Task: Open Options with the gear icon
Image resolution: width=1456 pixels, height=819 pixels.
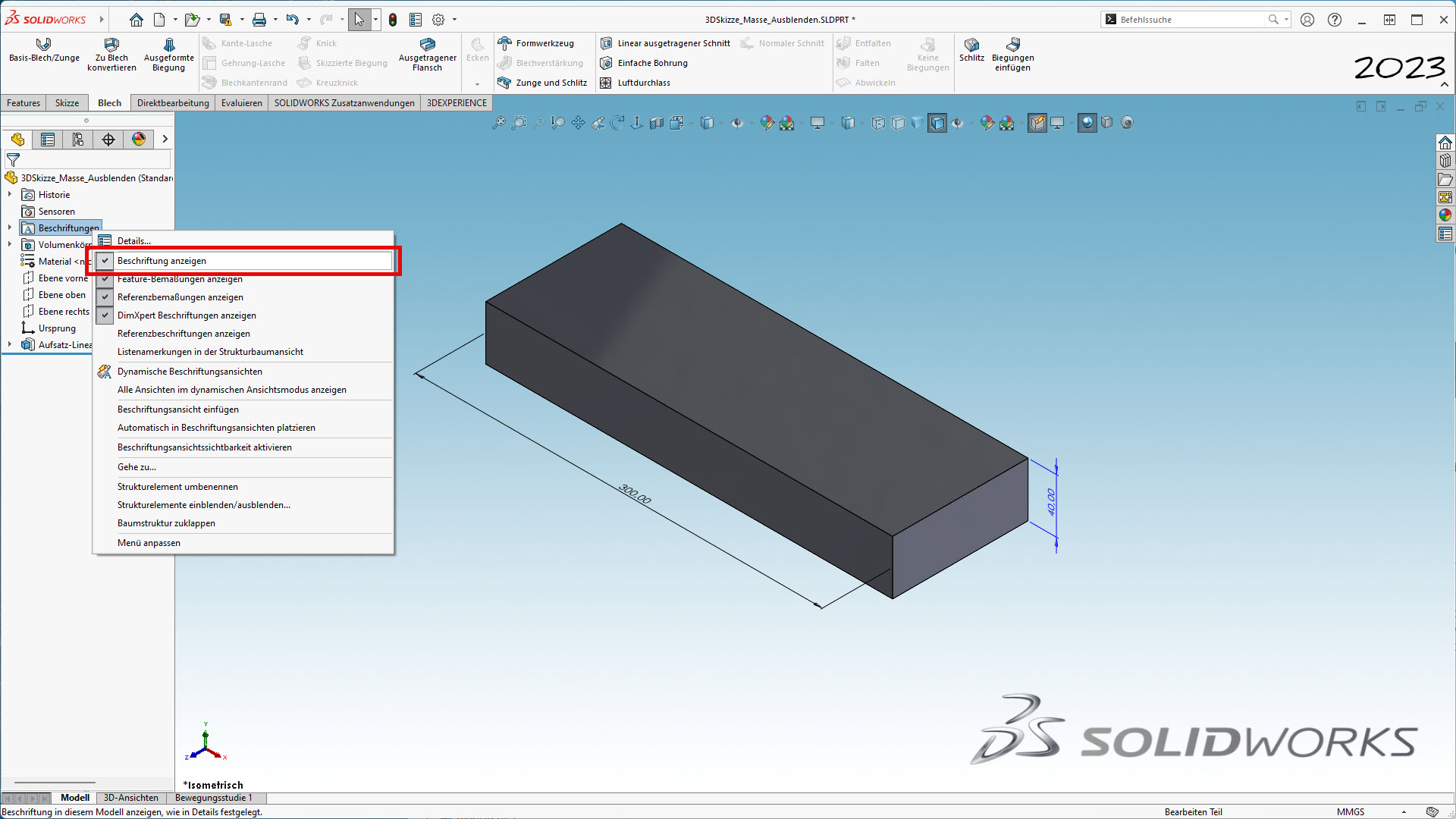Action: pos(438,20)
